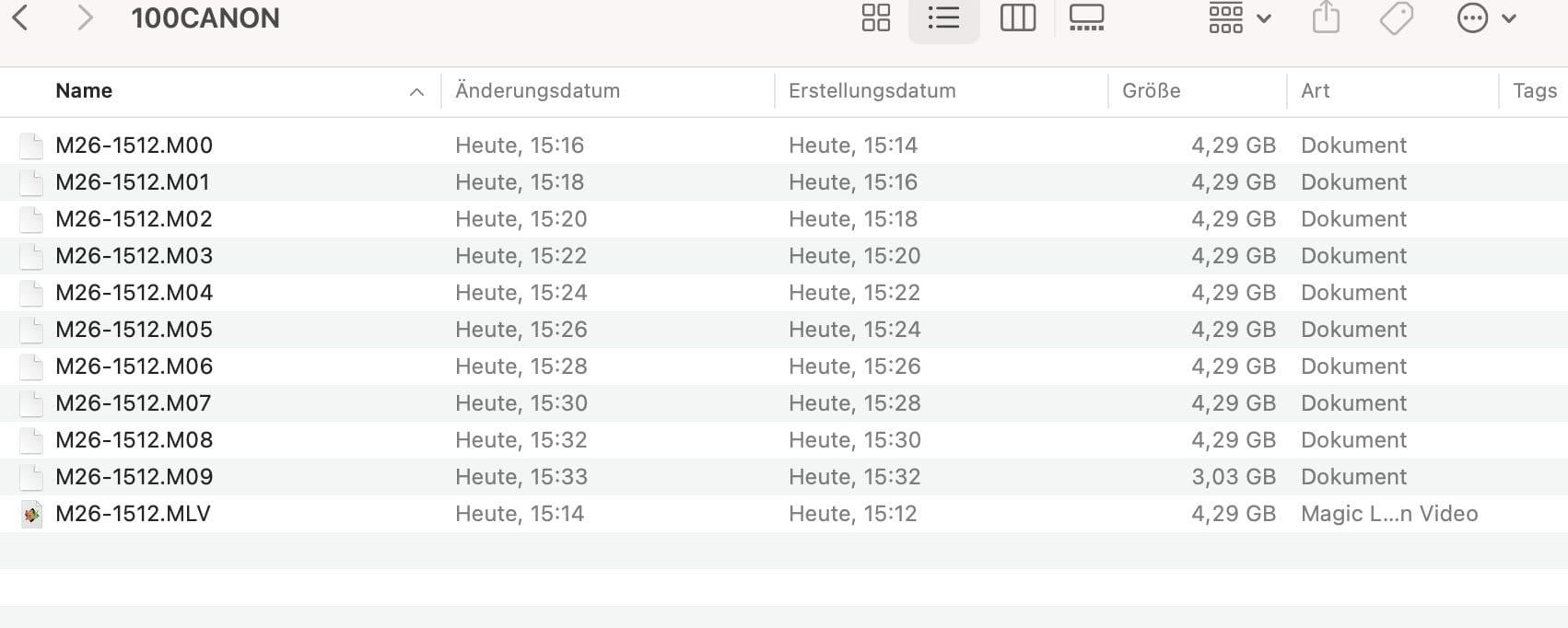Open the group-by options dropdown
The height and width of the screenshot is (628, 1568).
click(1239, 17)
